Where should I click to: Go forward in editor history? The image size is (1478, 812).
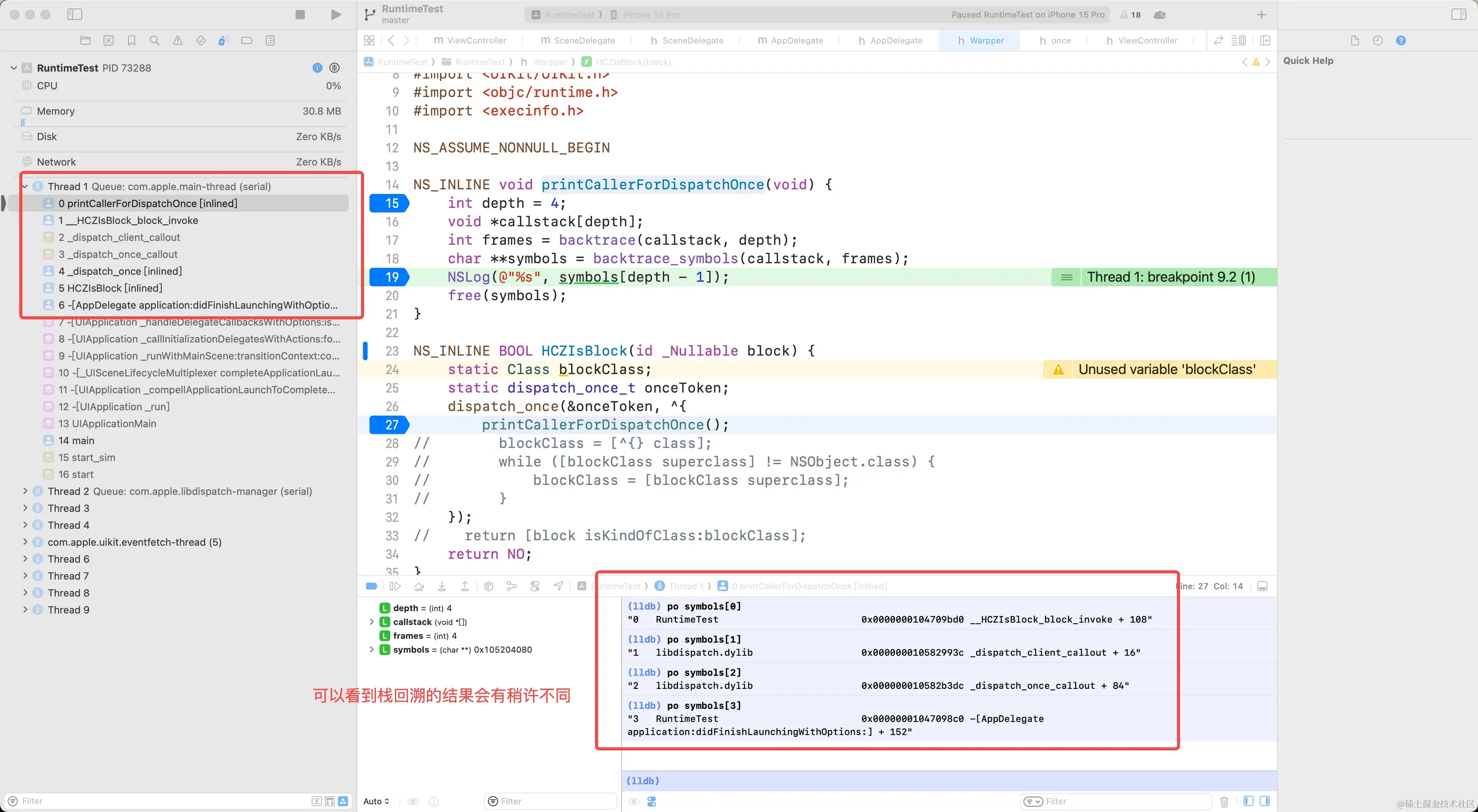pos(406,40)
